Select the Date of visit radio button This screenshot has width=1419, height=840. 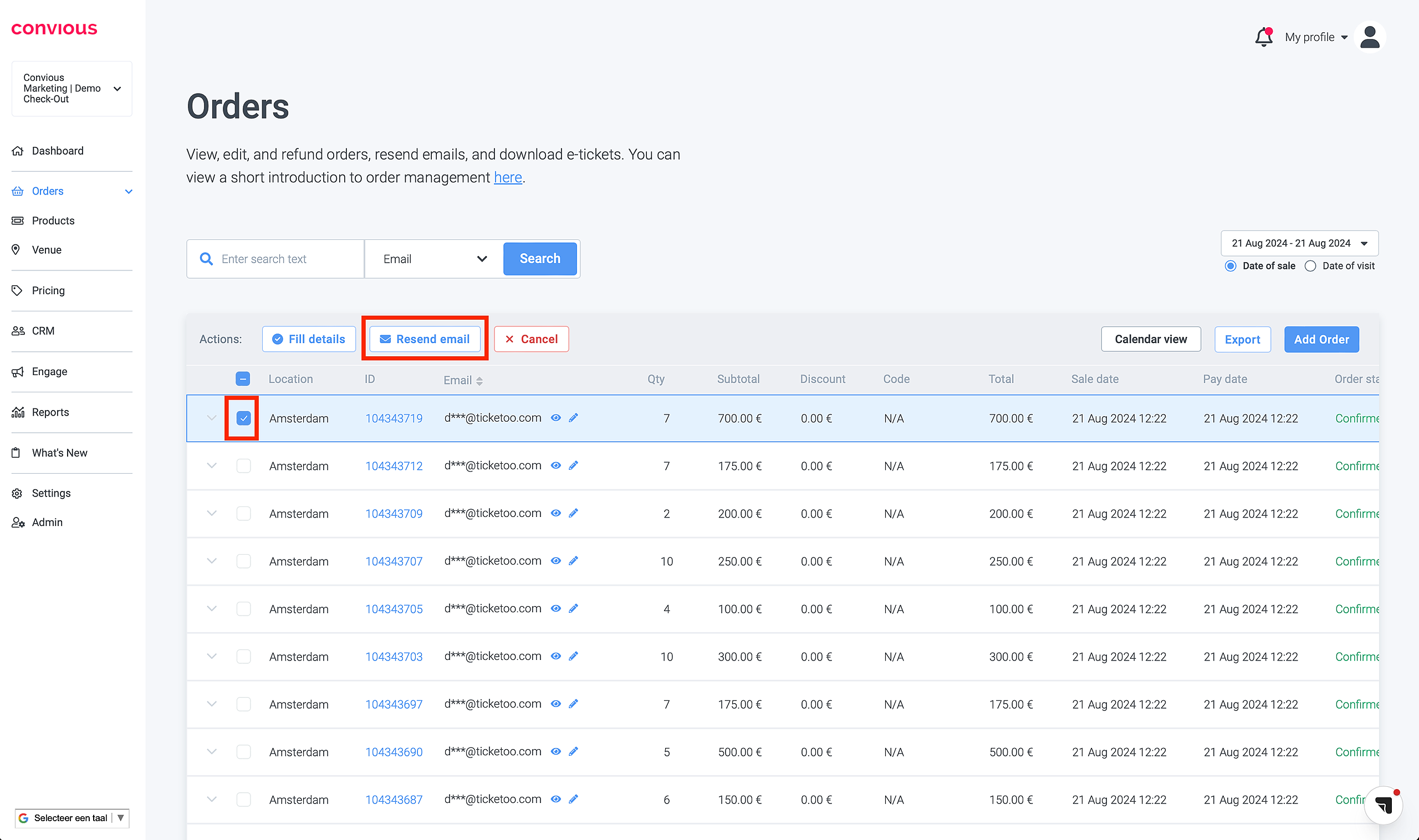(1310, 266)
